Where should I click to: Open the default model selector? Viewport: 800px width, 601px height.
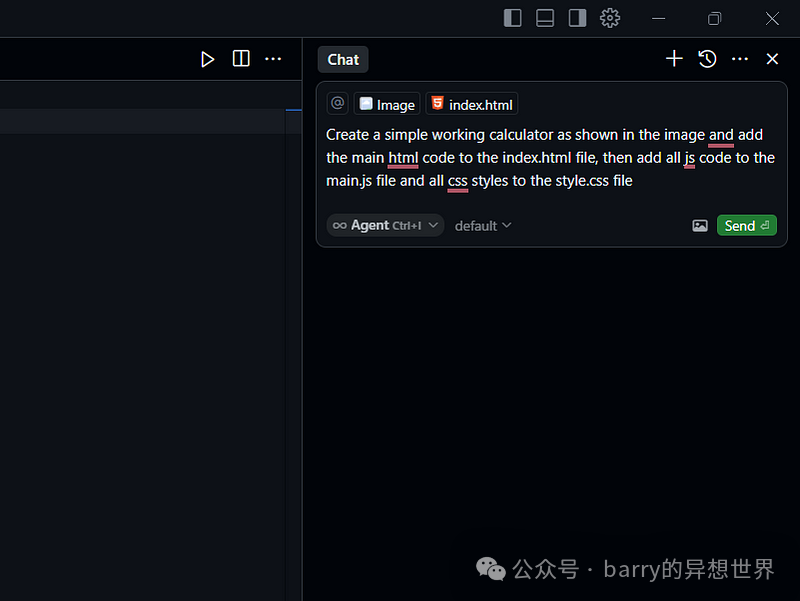[x=482, y=225]
